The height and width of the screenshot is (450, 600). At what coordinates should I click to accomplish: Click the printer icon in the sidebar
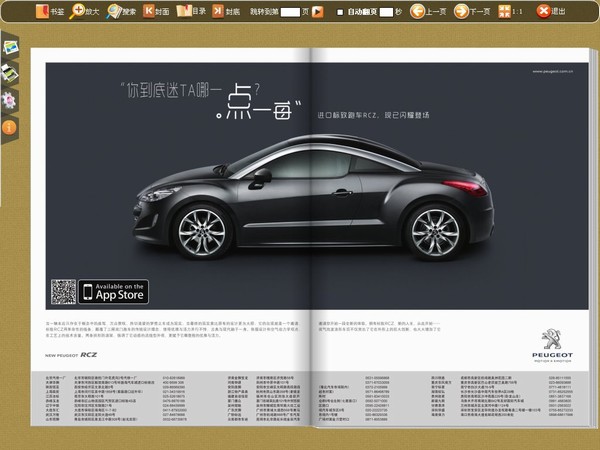(x=10, y=73)
